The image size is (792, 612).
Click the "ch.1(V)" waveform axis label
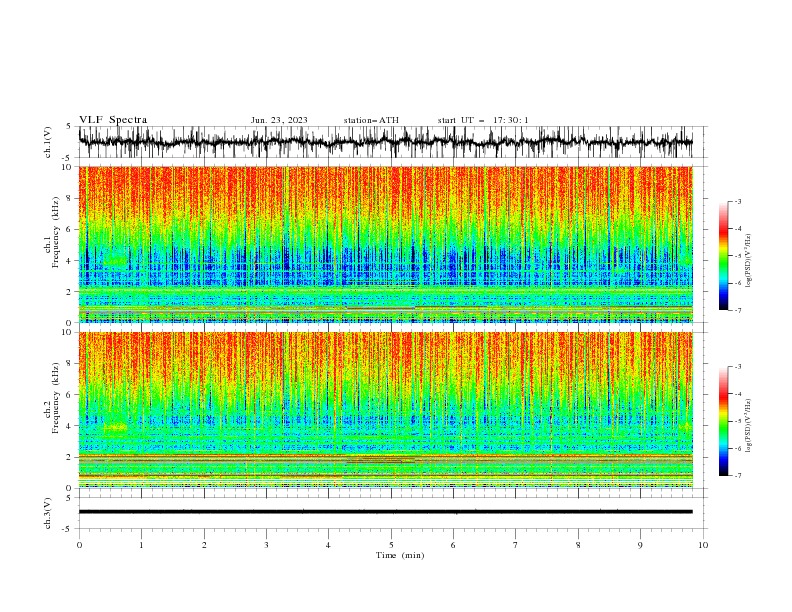click(x=48, y=142)
